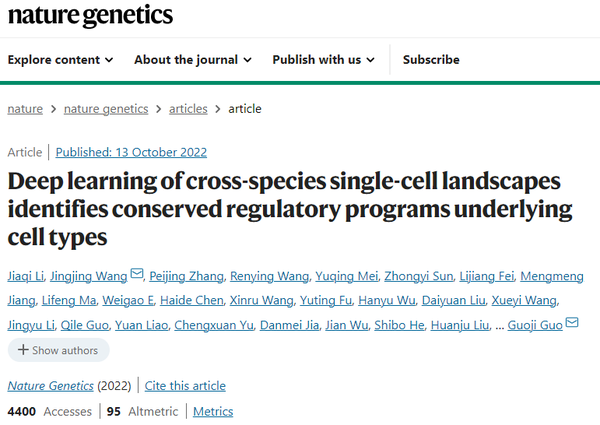Viewport: 600px width, 425px height.
Task: Open Cite this article link
Action: click(185, 386)
